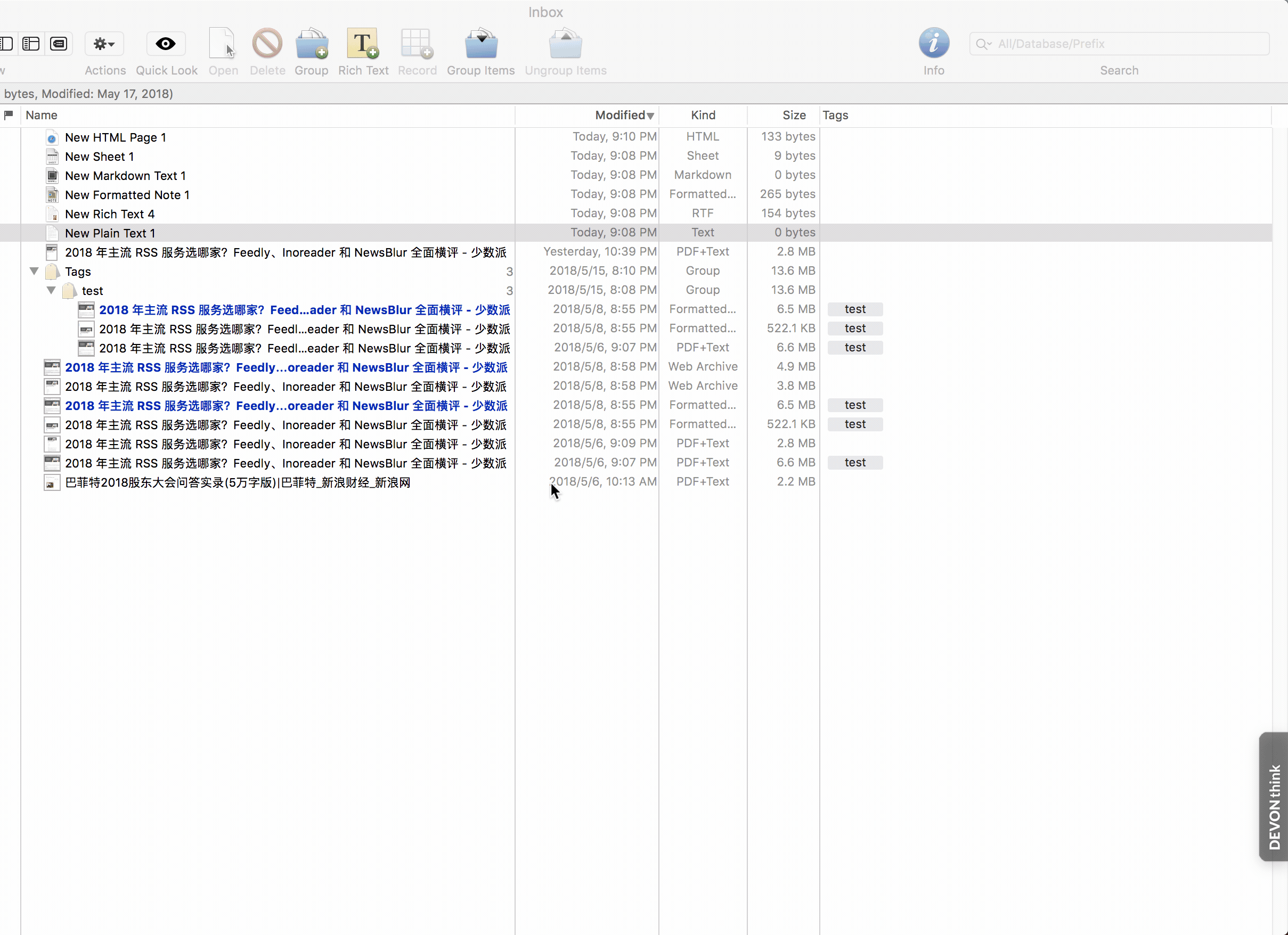The image size is (1288, 935).
Task: Click the Record sheet toolbar icon
Action: pyautogui.click(x=417, y=44)
